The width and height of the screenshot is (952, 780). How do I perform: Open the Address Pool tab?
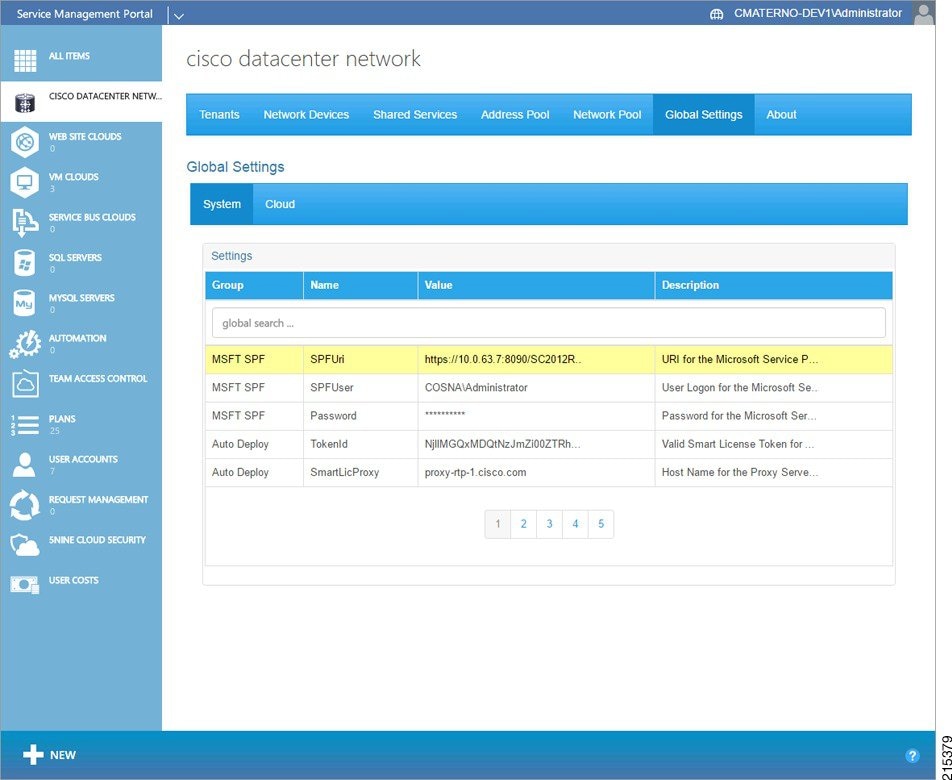(x=515, y=115)
